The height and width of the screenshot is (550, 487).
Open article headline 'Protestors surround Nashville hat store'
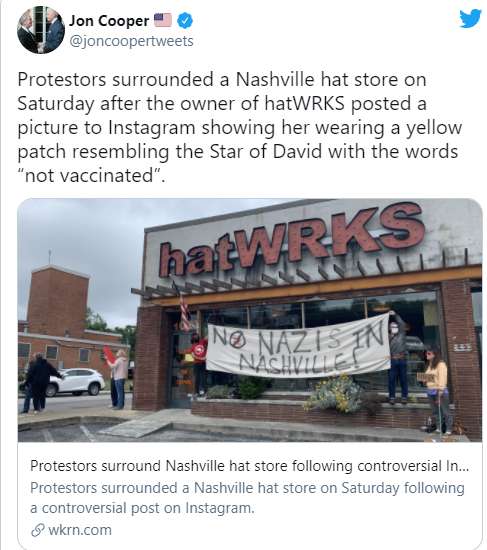[249, 466]
